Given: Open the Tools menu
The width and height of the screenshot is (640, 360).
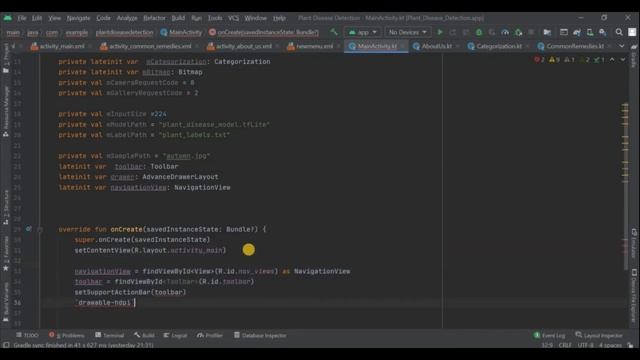Looking at the screenshot, I should (x=215, y=18).
